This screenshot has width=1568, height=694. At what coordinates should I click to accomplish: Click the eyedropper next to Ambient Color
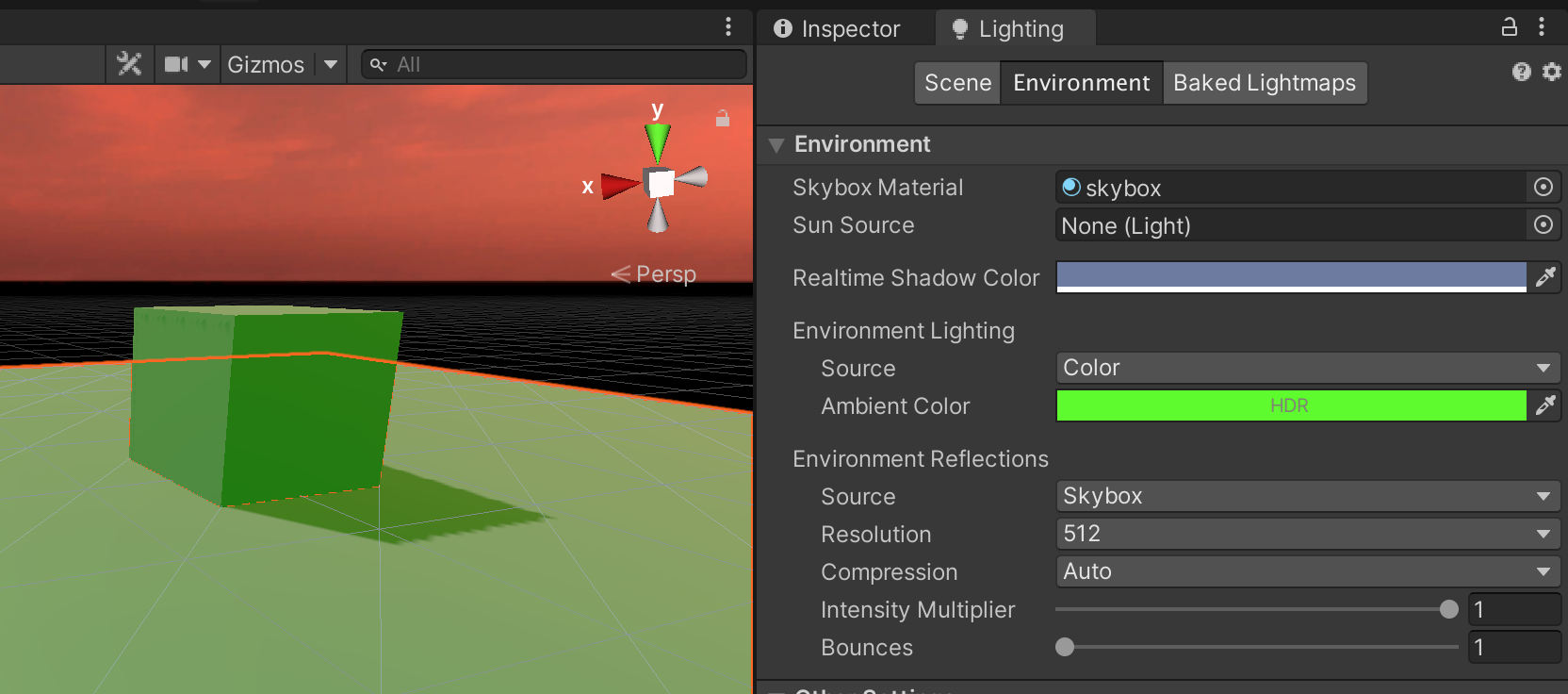tap(1545, 405)
